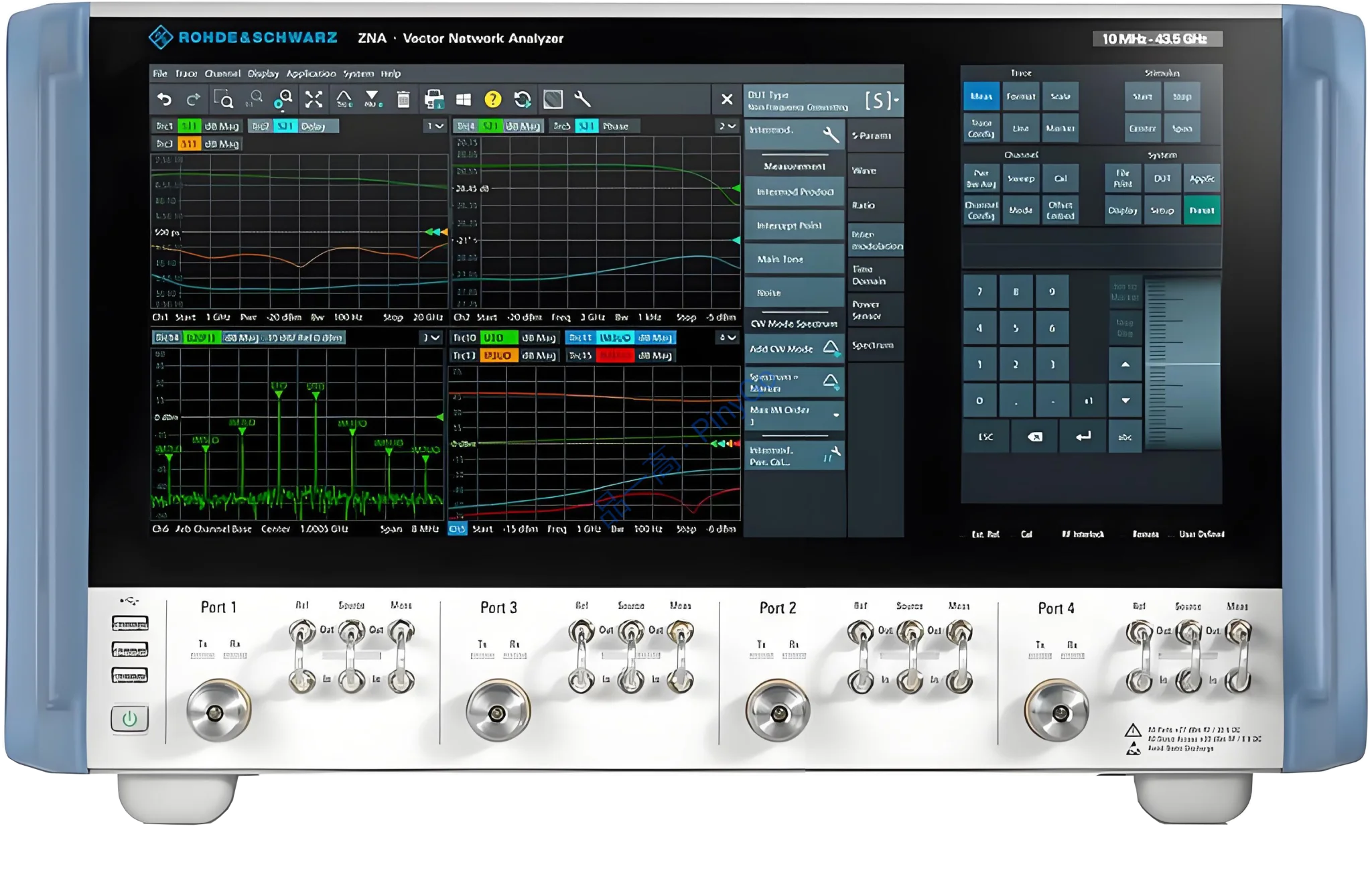Click the trash can delete icon
The width and height of the screenshot is (1372, 891).
403,99
